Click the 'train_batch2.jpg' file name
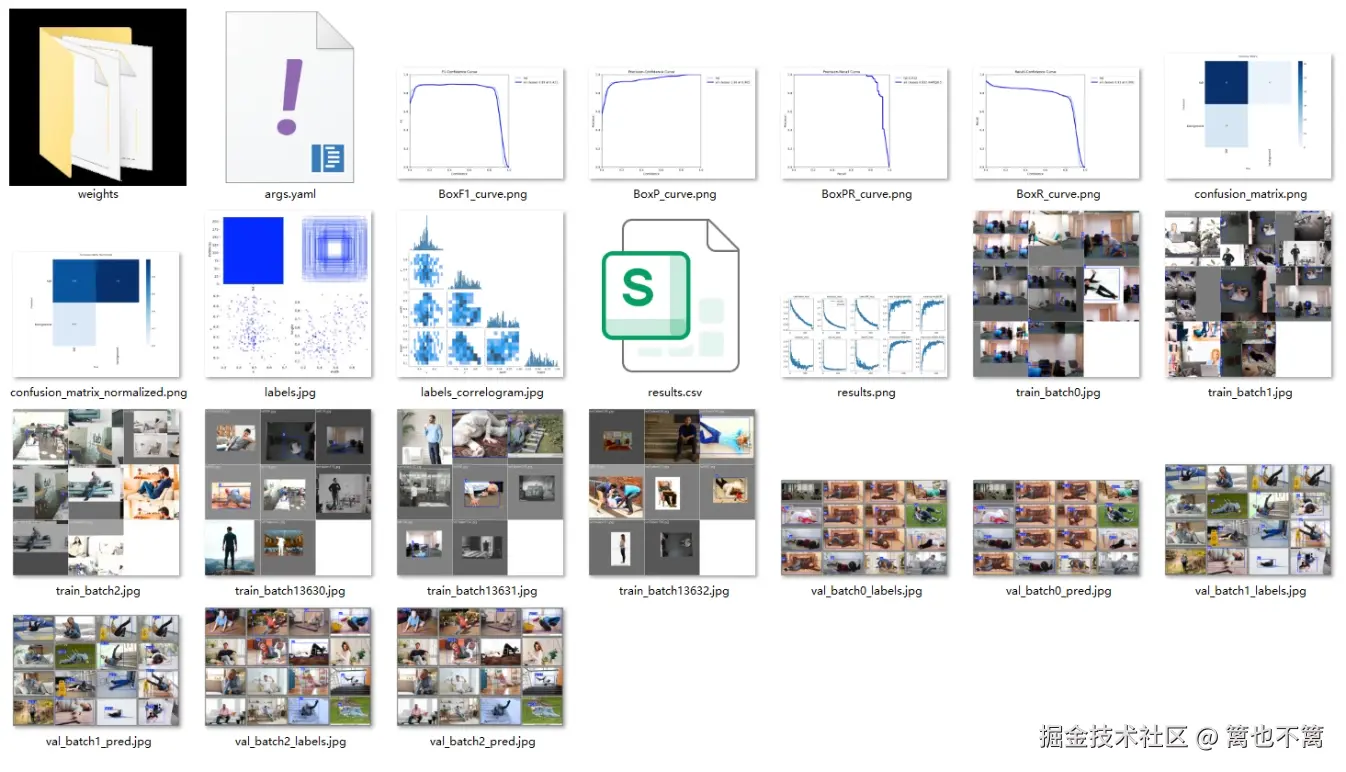This screenshot has height=772, width=1346. [x=98, y=590]
